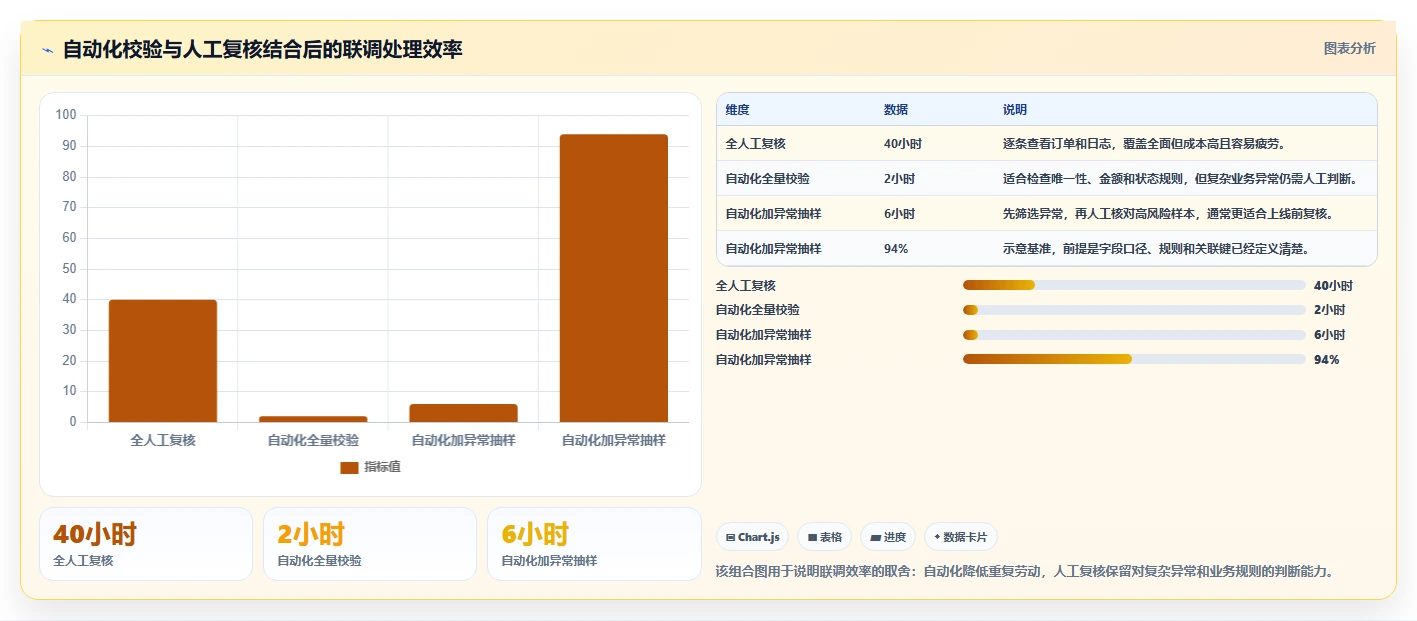Click the tallest bar reaching 94
1417x621 pixels.
[x=614, y=278]
